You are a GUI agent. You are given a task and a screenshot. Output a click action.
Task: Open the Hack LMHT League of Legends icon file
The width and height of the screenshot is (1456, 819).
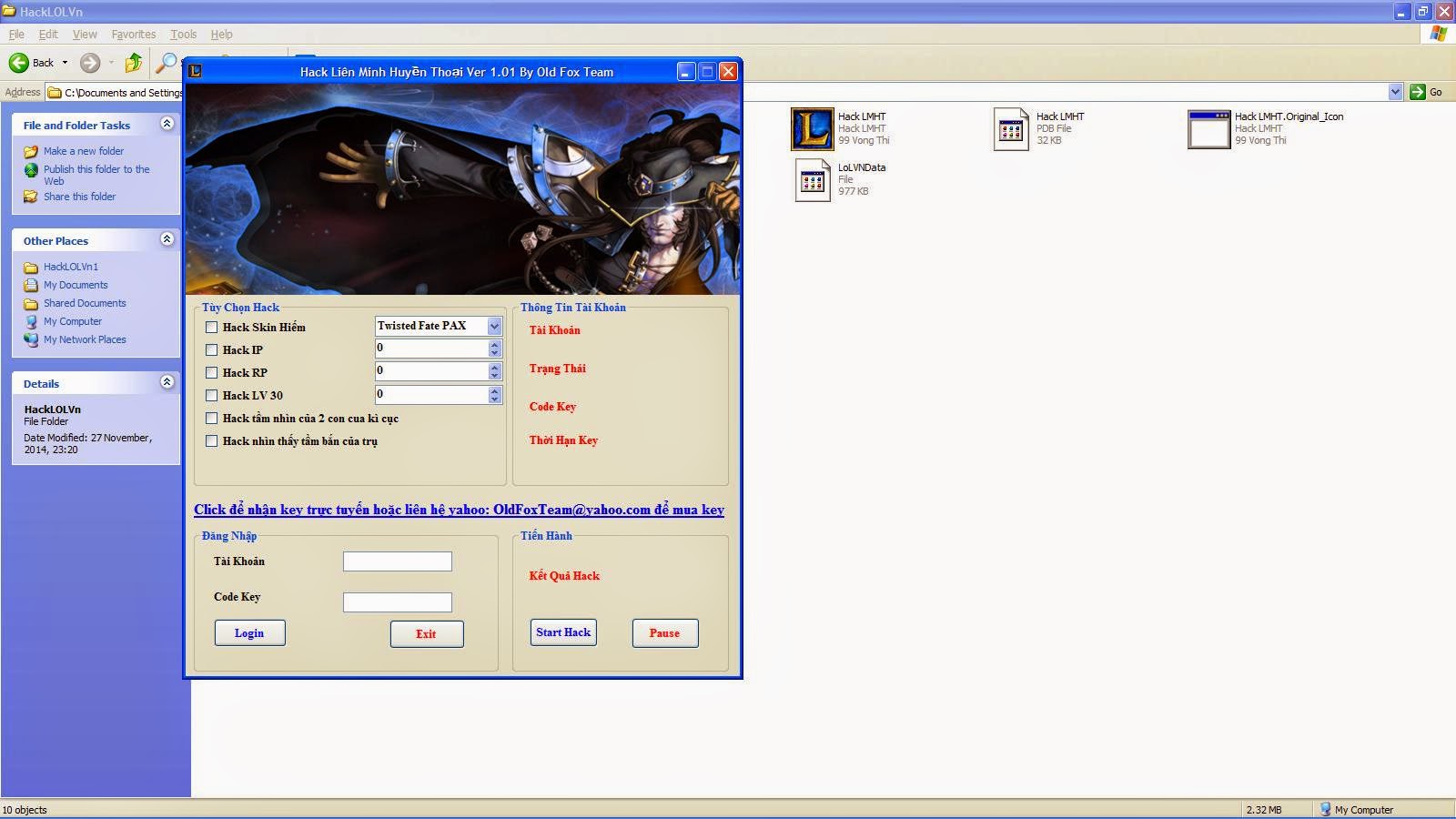(x=812, y=128)
